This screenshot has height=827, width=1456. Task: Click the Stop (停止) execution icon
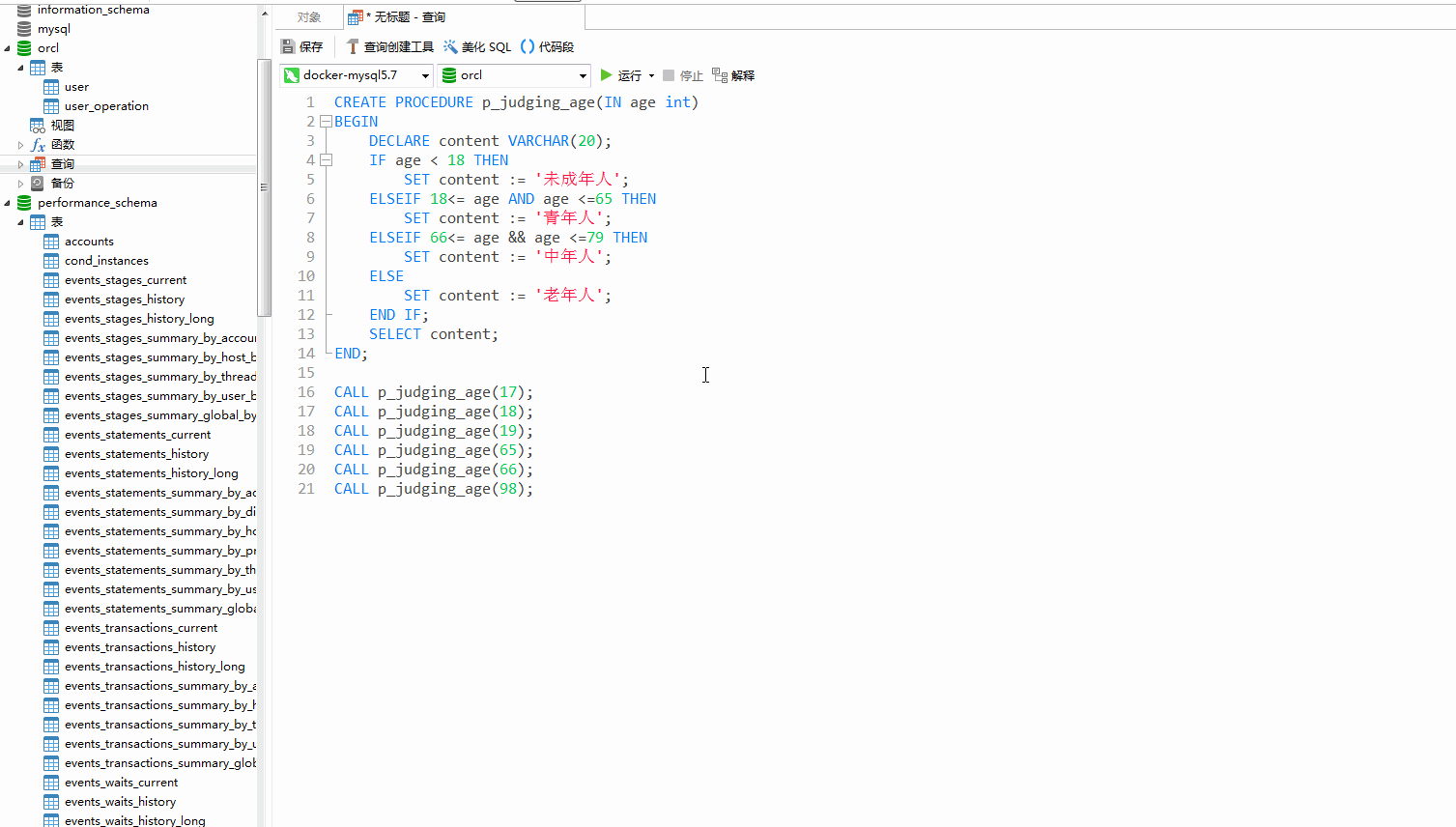(669, 75)
